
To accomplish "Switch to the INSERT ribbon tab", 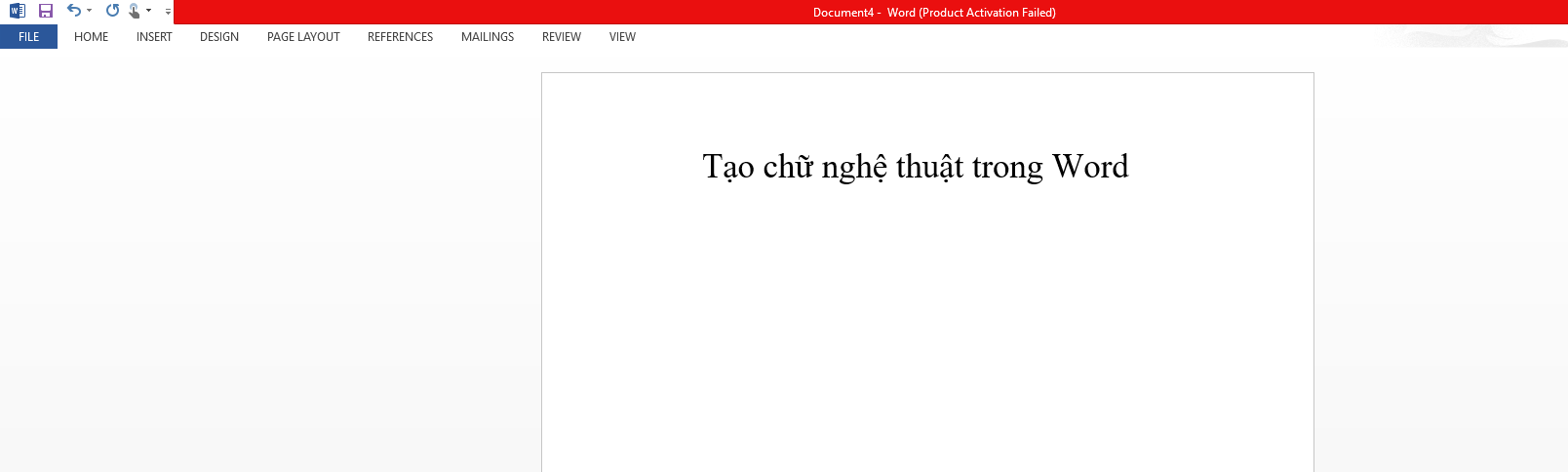I will point(154,36).
